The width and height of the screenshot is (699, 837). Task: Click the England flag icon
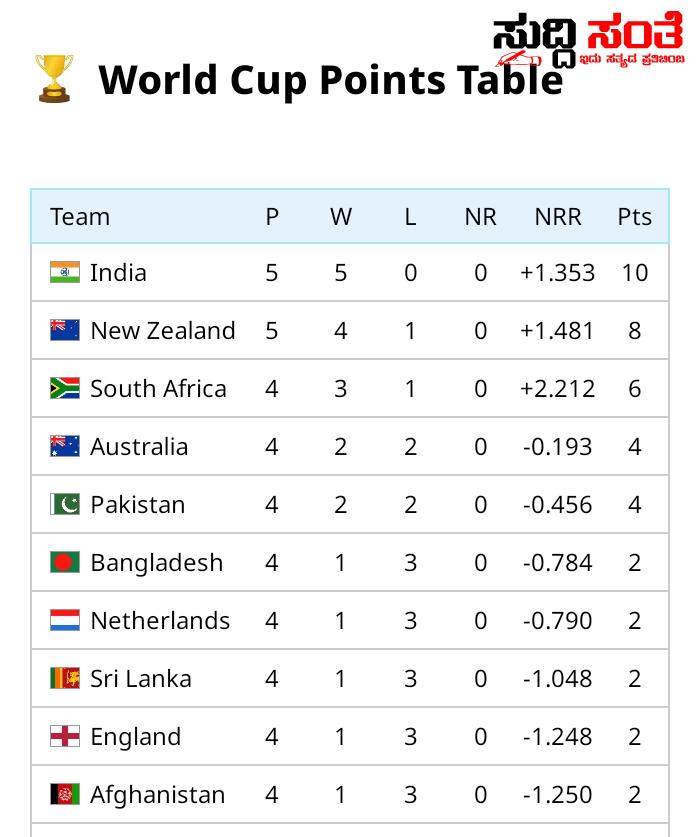65,736
